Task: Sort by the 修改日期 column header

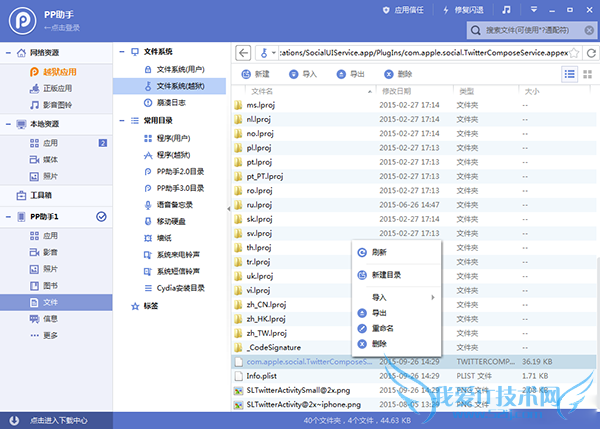Action: point(396,91)
